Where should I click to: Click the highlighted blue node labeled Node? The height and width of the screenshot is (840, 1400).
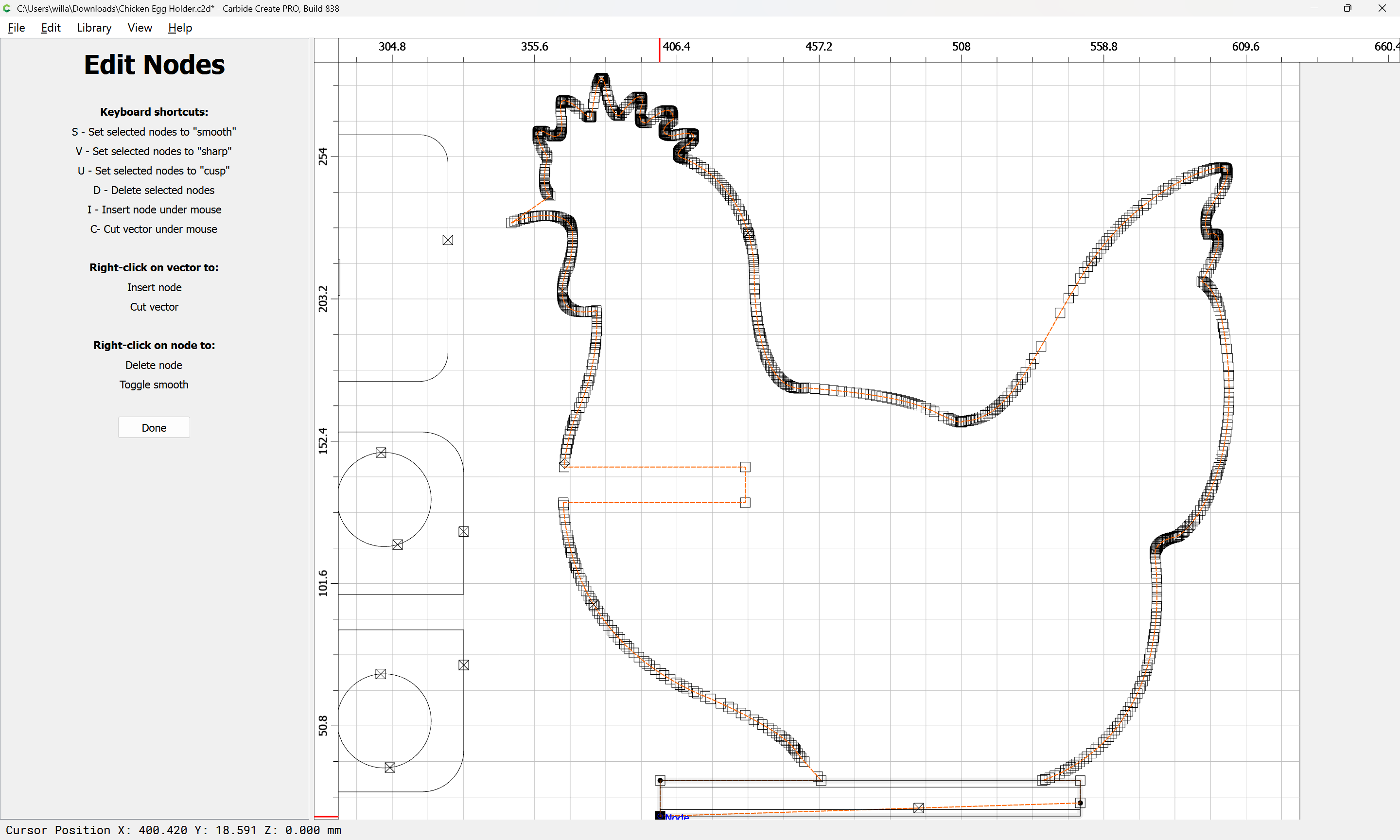660,816
